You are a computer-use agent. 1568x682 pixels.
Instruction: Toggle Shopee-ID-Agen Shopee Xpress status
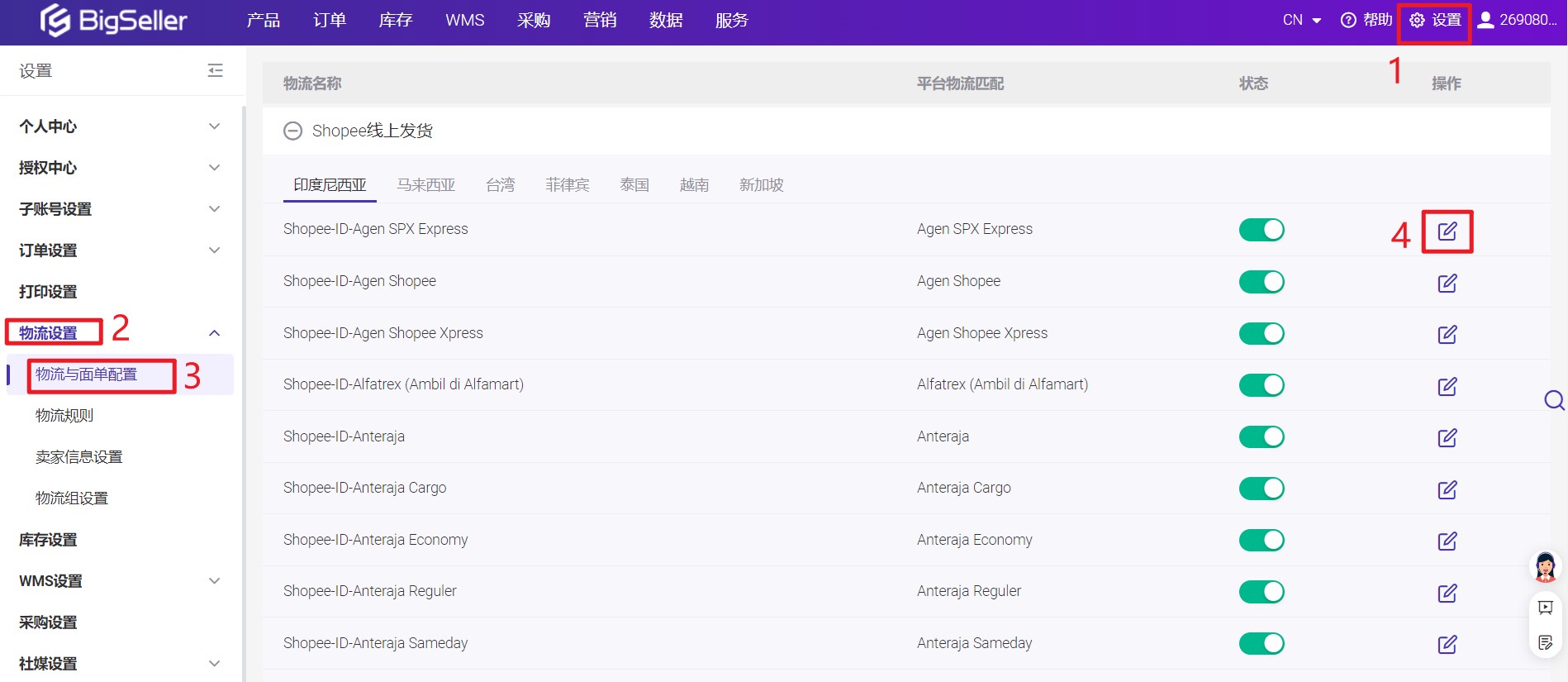(1262, 333)
